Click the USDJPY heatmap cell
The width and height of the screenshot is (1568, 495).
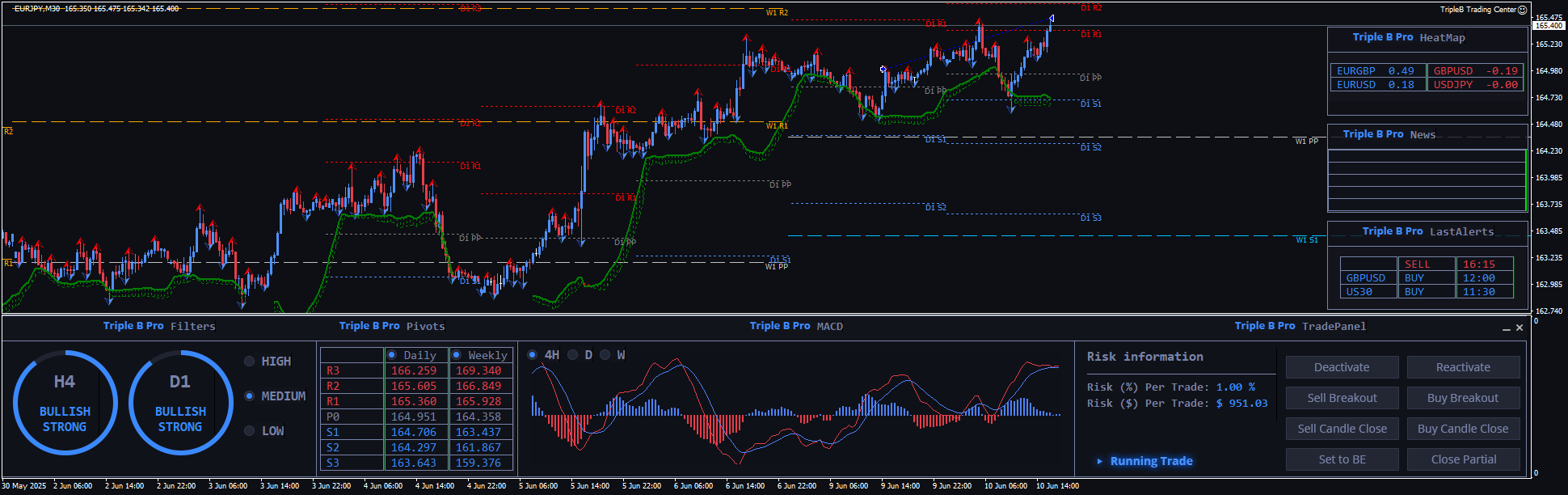click(1474, 85)
